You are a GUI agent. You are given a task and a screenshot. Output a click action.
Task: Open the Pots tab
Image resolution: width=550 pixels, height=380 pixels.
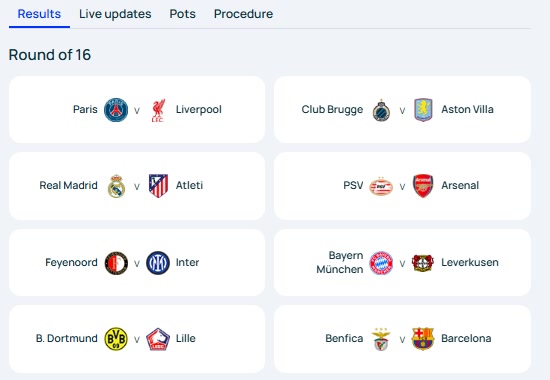pyautogui.click(x=182, y=14)
